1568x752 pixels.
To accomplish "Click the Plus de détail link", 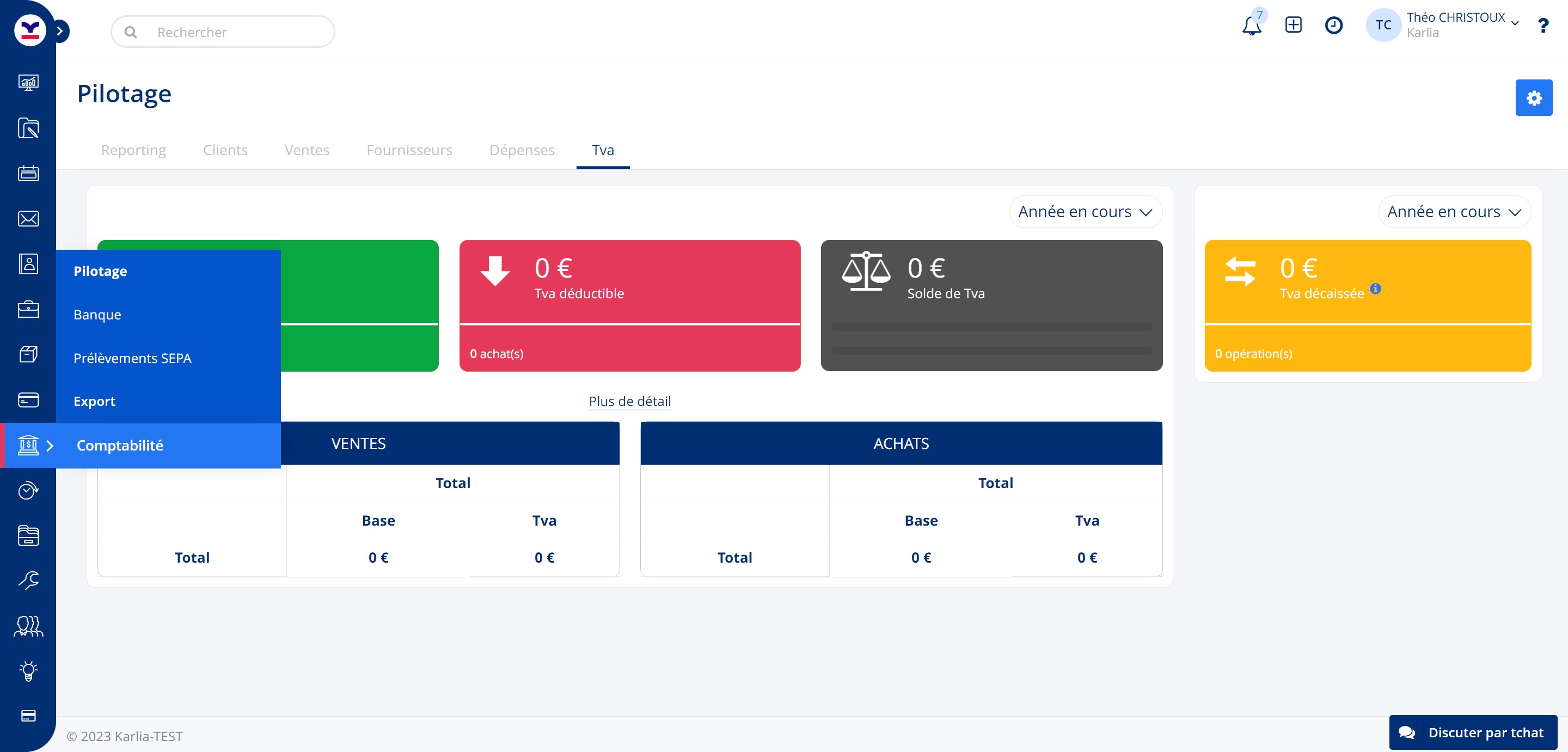I will pos(629,402).
